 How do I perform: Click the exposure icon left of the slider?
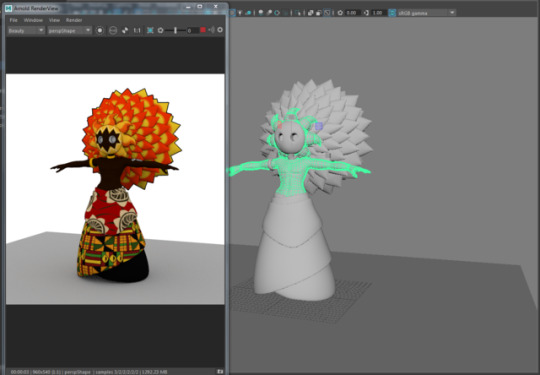click(x=160, y=30)
